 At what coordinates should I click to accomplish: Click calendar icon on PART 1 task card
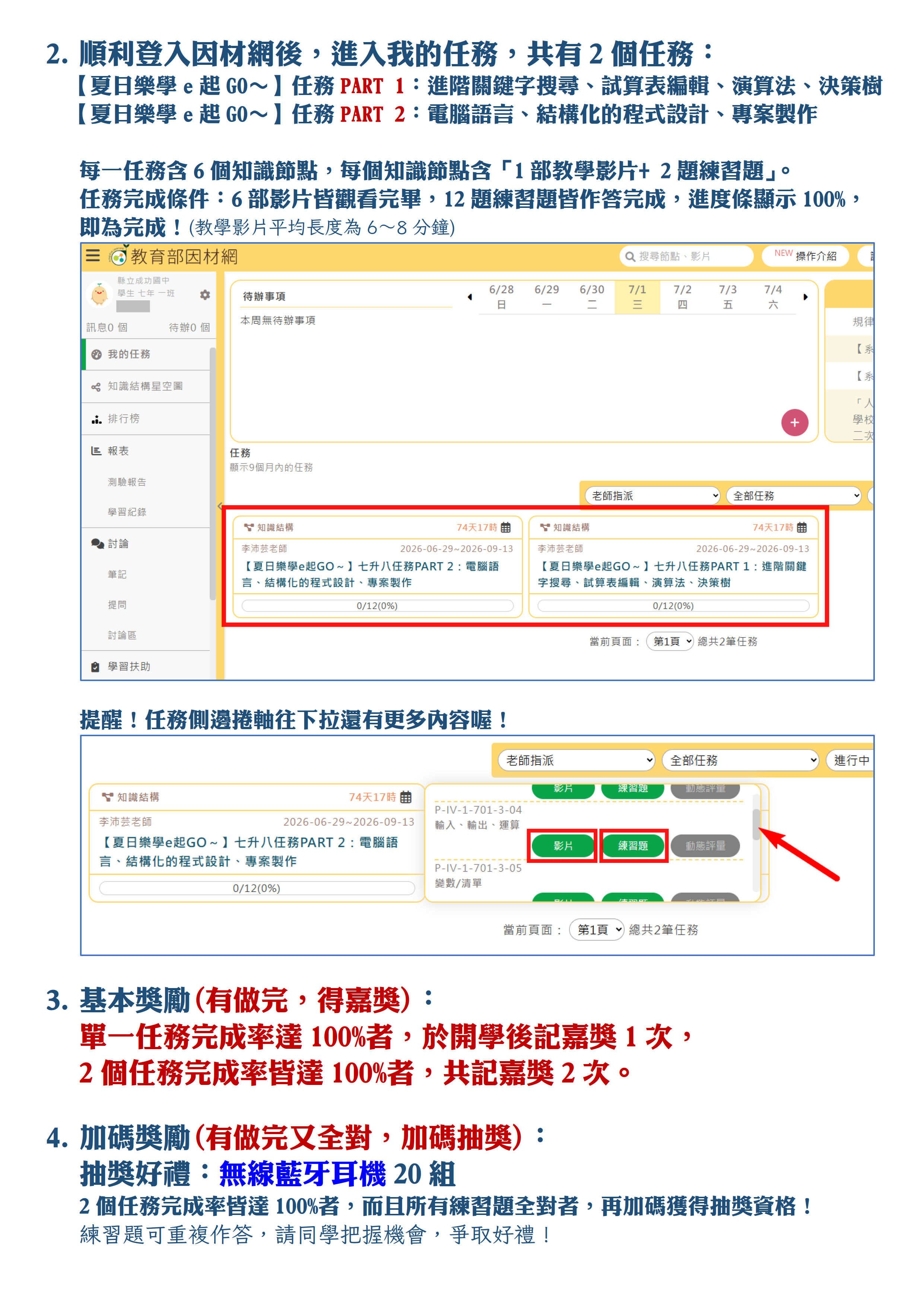[x=802, y=528]
